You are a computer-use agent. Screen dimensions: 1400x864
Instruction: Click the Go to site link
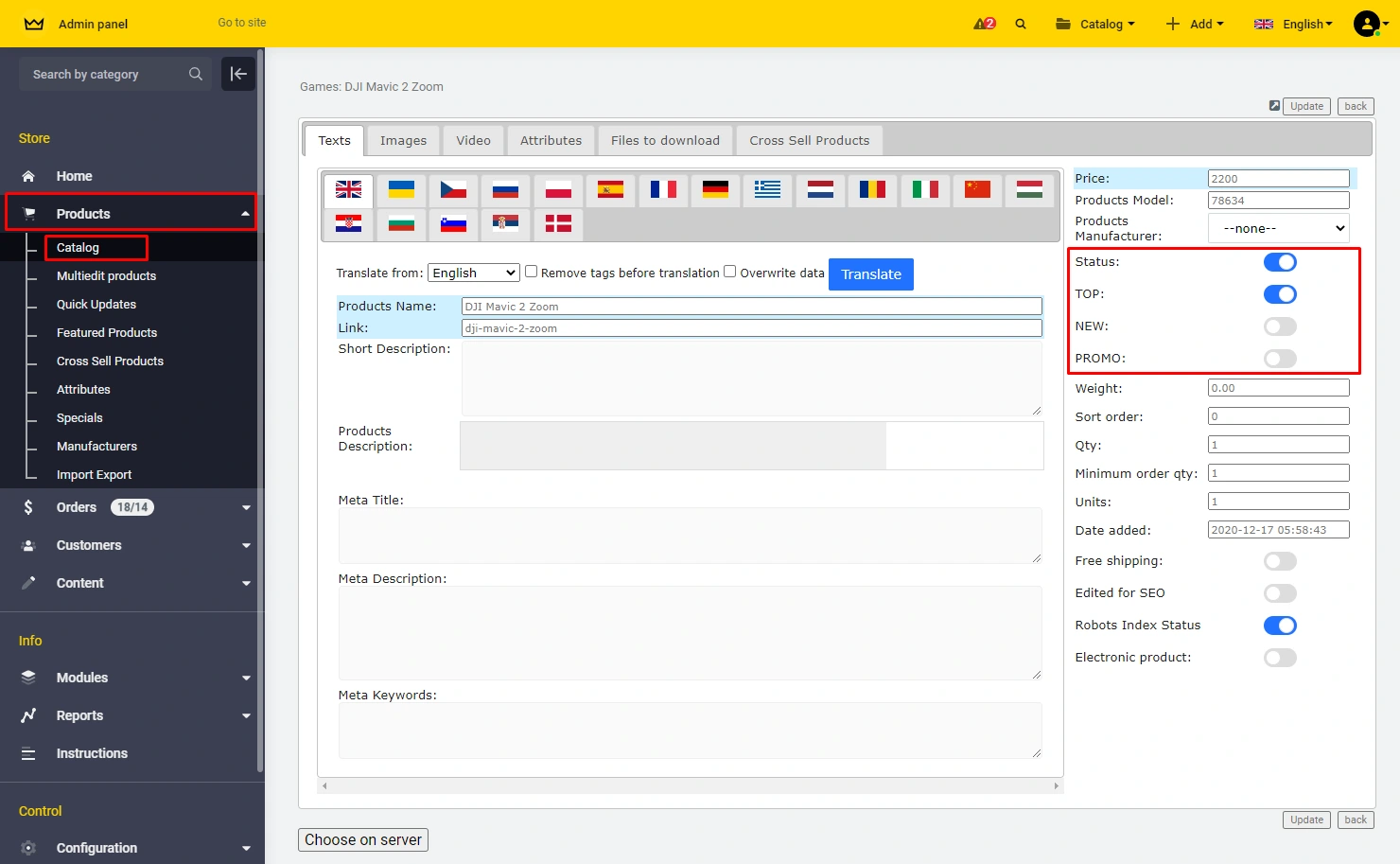(x=242, y=23)
